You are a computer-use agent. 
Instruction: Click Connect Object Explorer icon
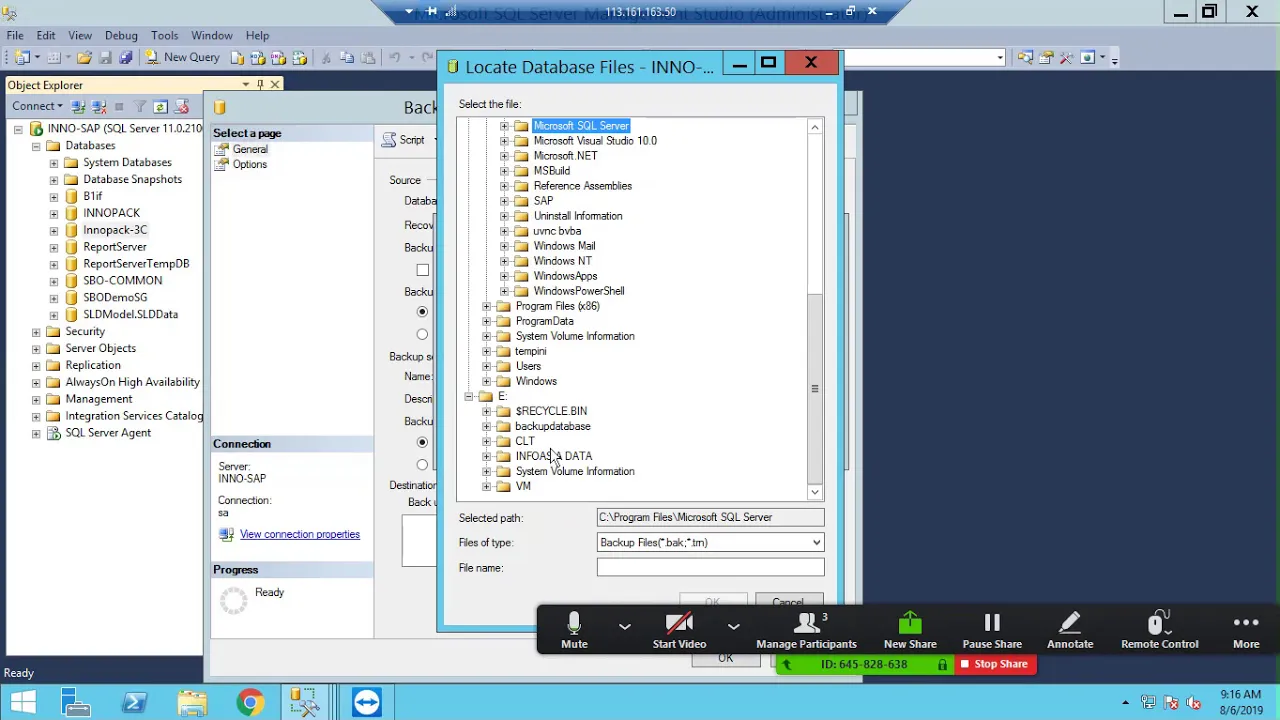pyautogui.click(x=79, y=106)
